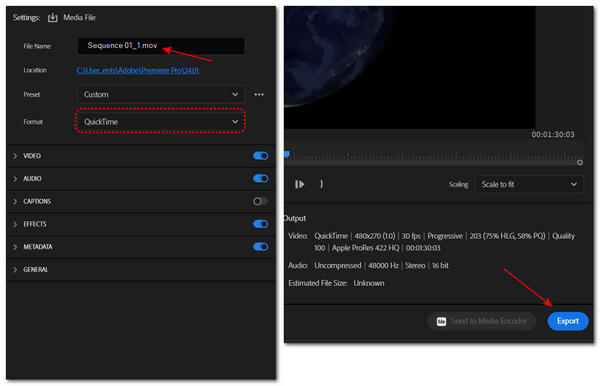Expand the CAPTIONS section
The width and height of the screenshot is (600, 386).
click(15, 201)
